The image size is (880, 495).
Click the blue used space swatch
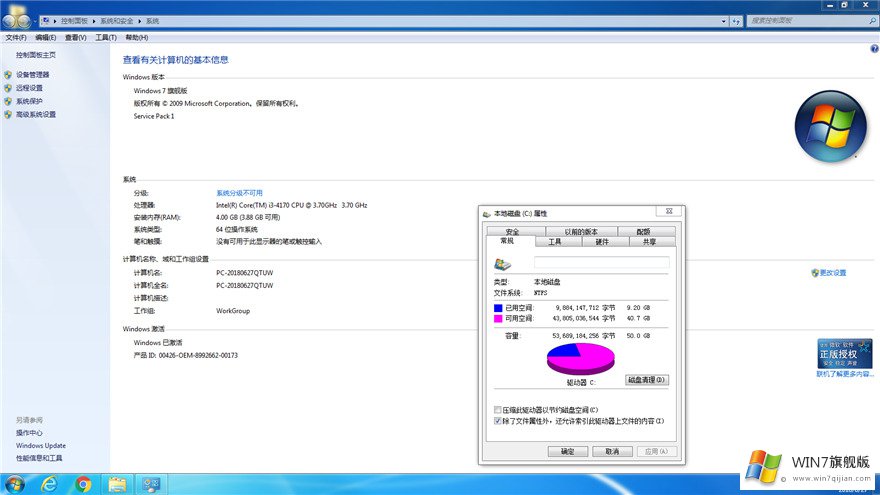point(498,308)
